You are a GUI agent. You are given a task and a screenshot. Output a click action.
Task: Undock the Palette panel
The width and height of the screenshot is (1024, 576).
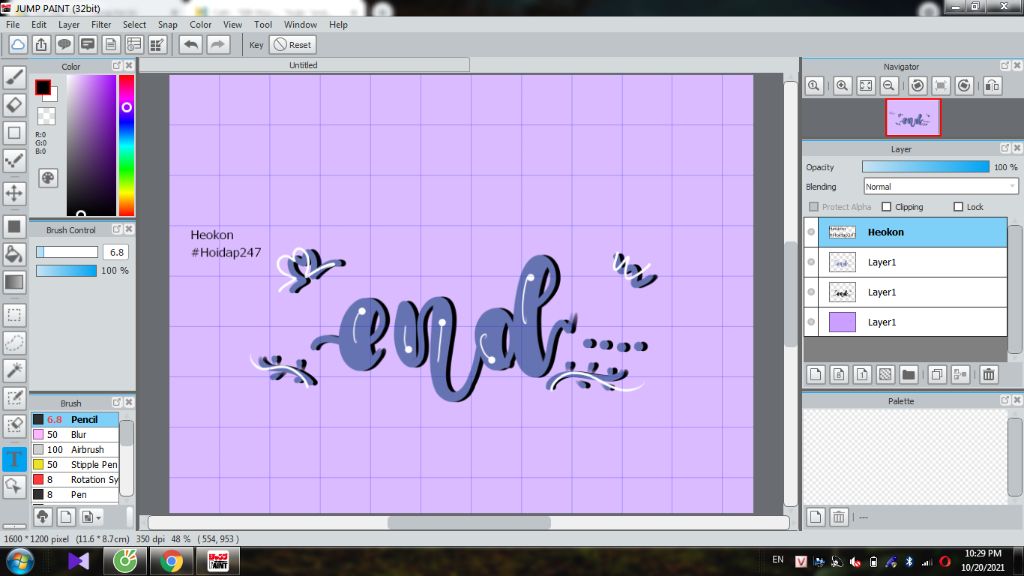pos(1005,400)
